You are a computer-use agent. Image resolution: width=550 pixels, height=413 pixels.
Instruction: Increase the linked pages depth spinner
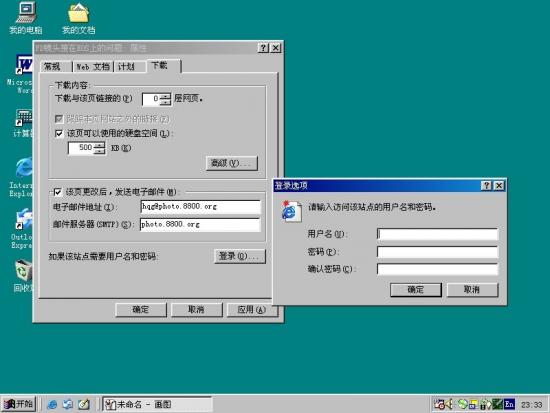(166, 96)
